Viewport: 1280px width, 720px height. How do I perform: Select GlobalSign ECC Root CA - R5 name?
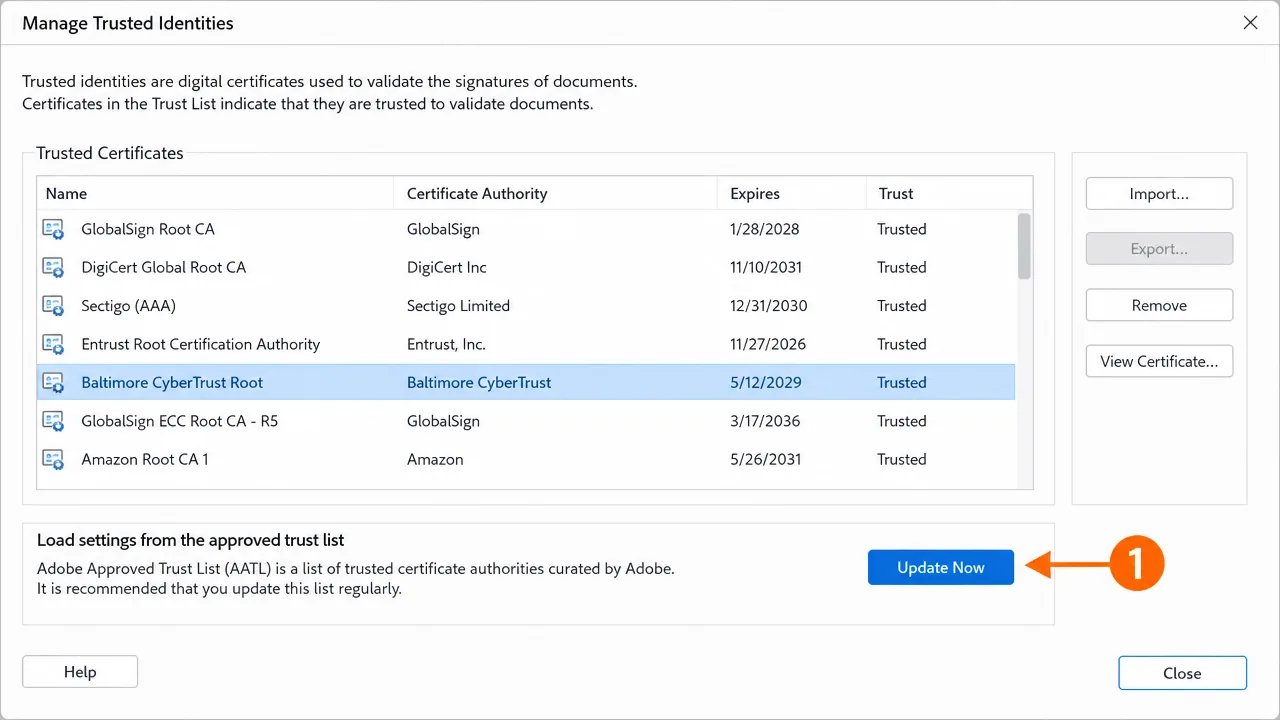click(179, 421)
